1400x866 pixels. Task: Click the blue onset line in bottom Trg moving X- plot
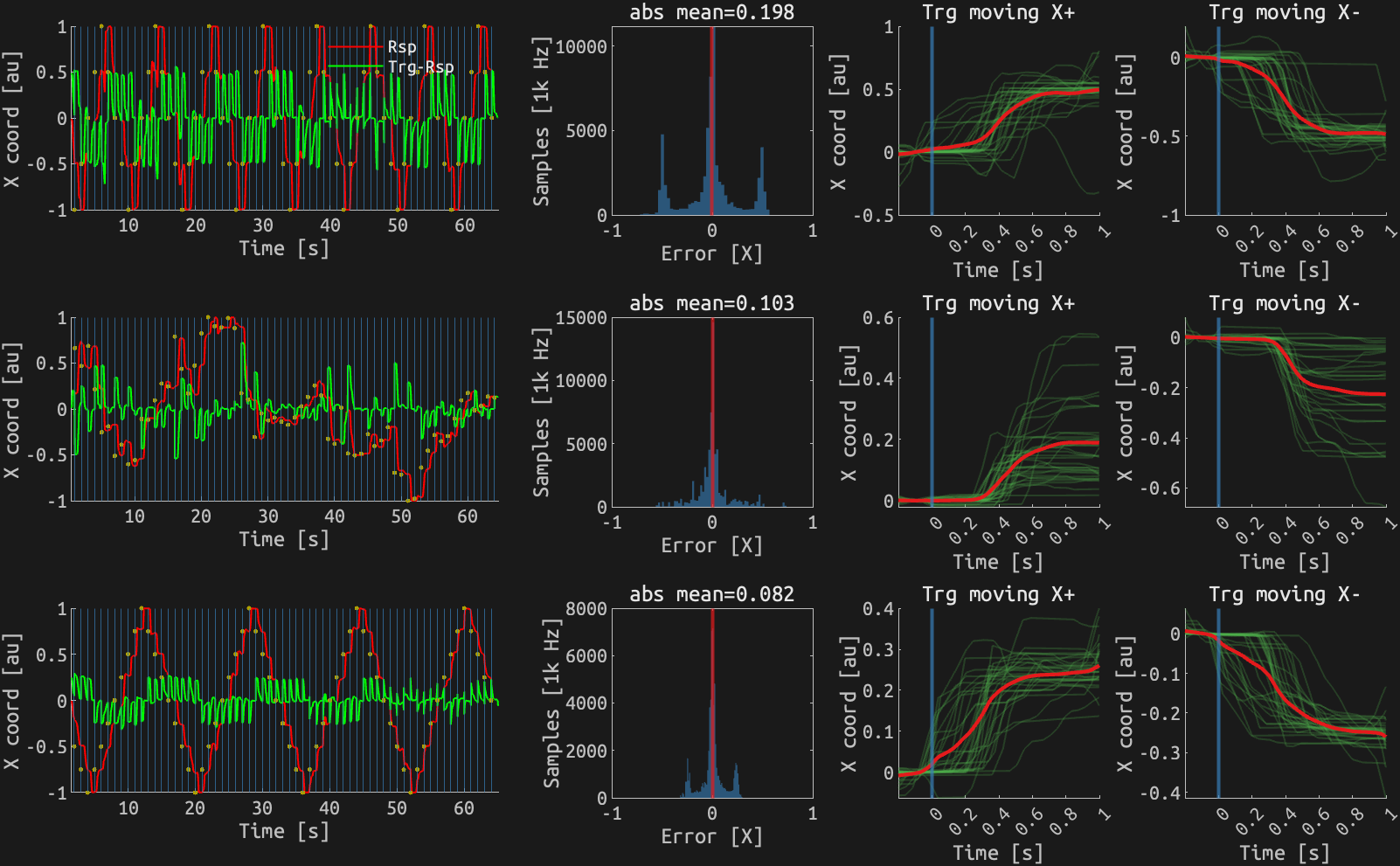pos(1217,699)
